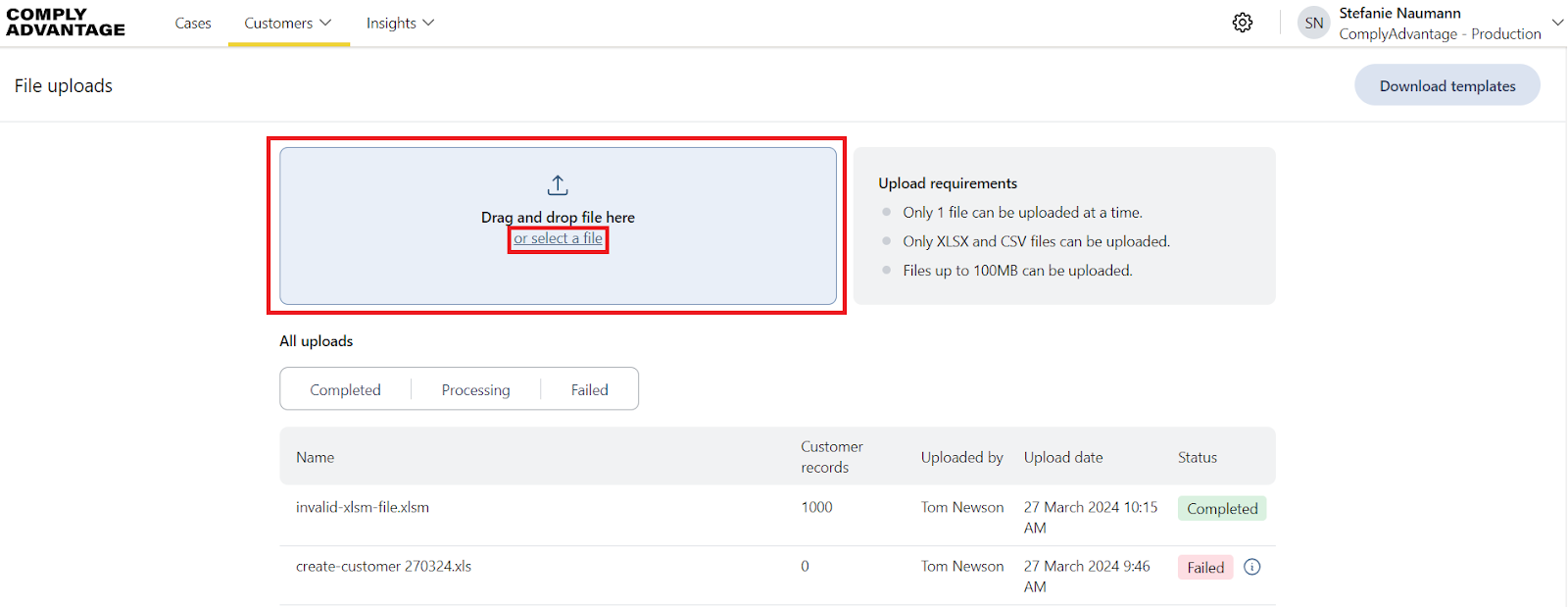Click the Stefanie Naumann user name
Viewport: 1568px width, 607px height.
[1400, 13]
